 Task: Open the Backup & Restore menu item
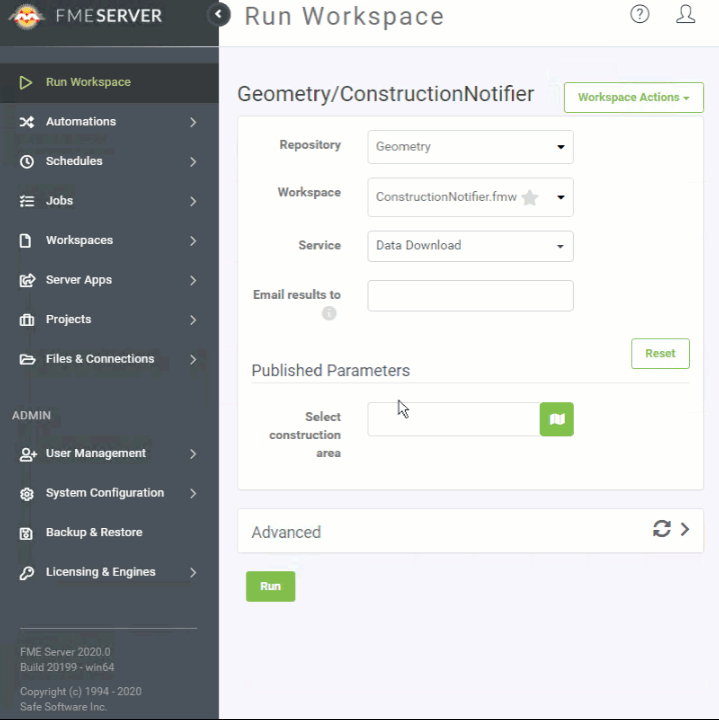[x=109, y=532]
